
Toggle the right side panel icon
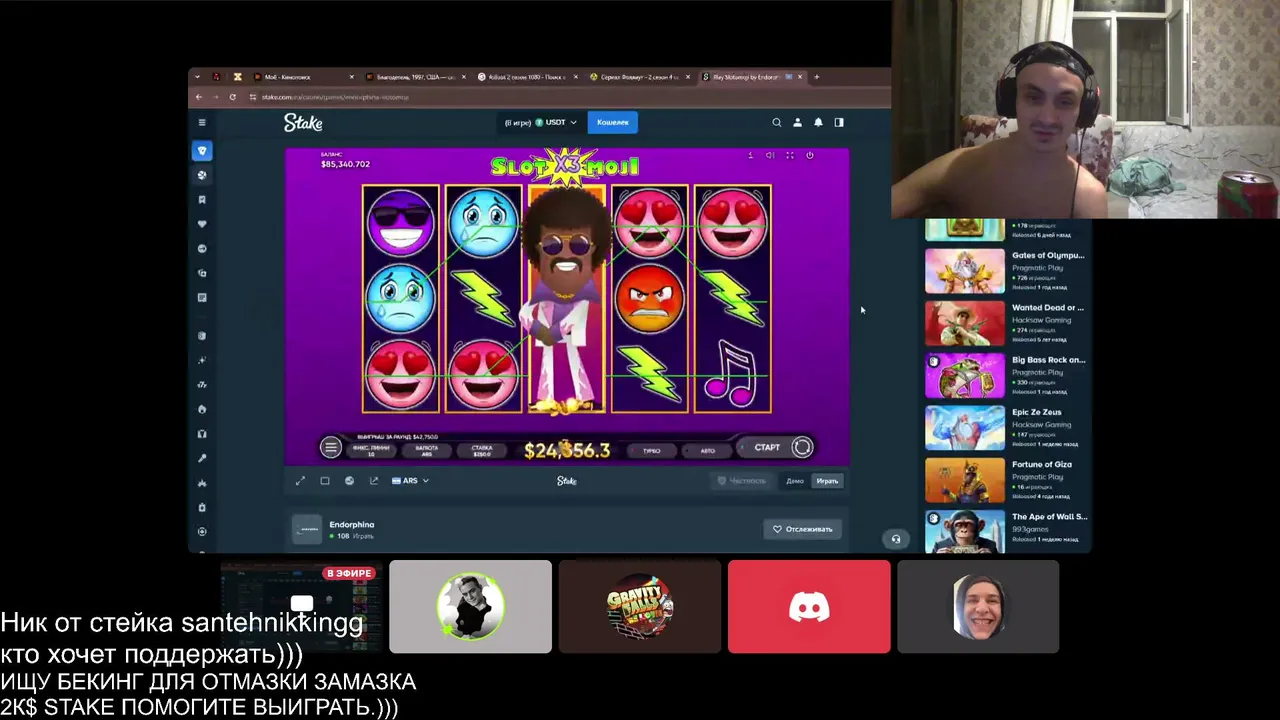coord(839,122)
